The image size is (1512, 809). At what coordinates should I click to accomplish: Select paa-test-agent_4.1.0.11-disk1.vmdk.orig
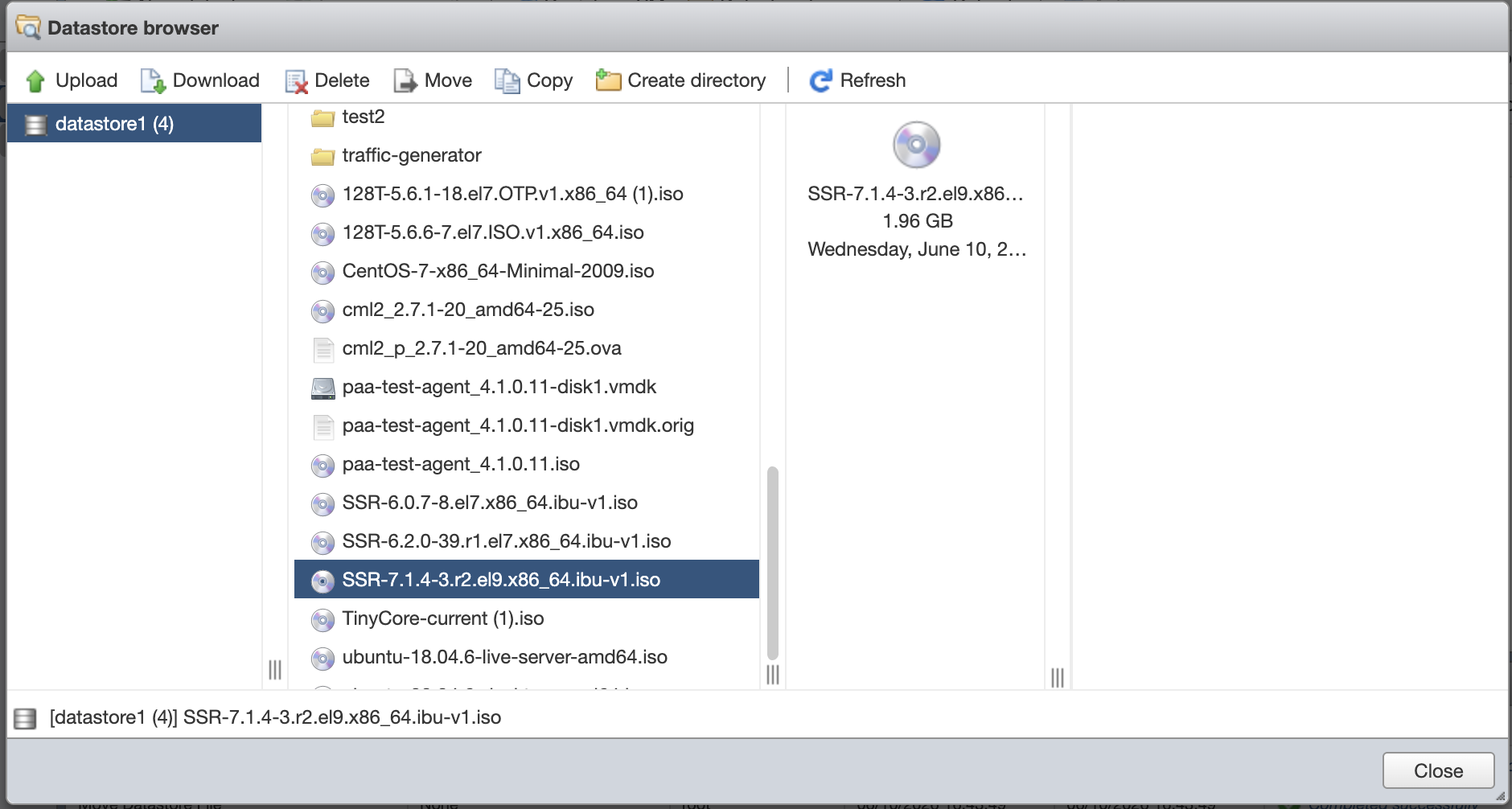click(518, 425)
